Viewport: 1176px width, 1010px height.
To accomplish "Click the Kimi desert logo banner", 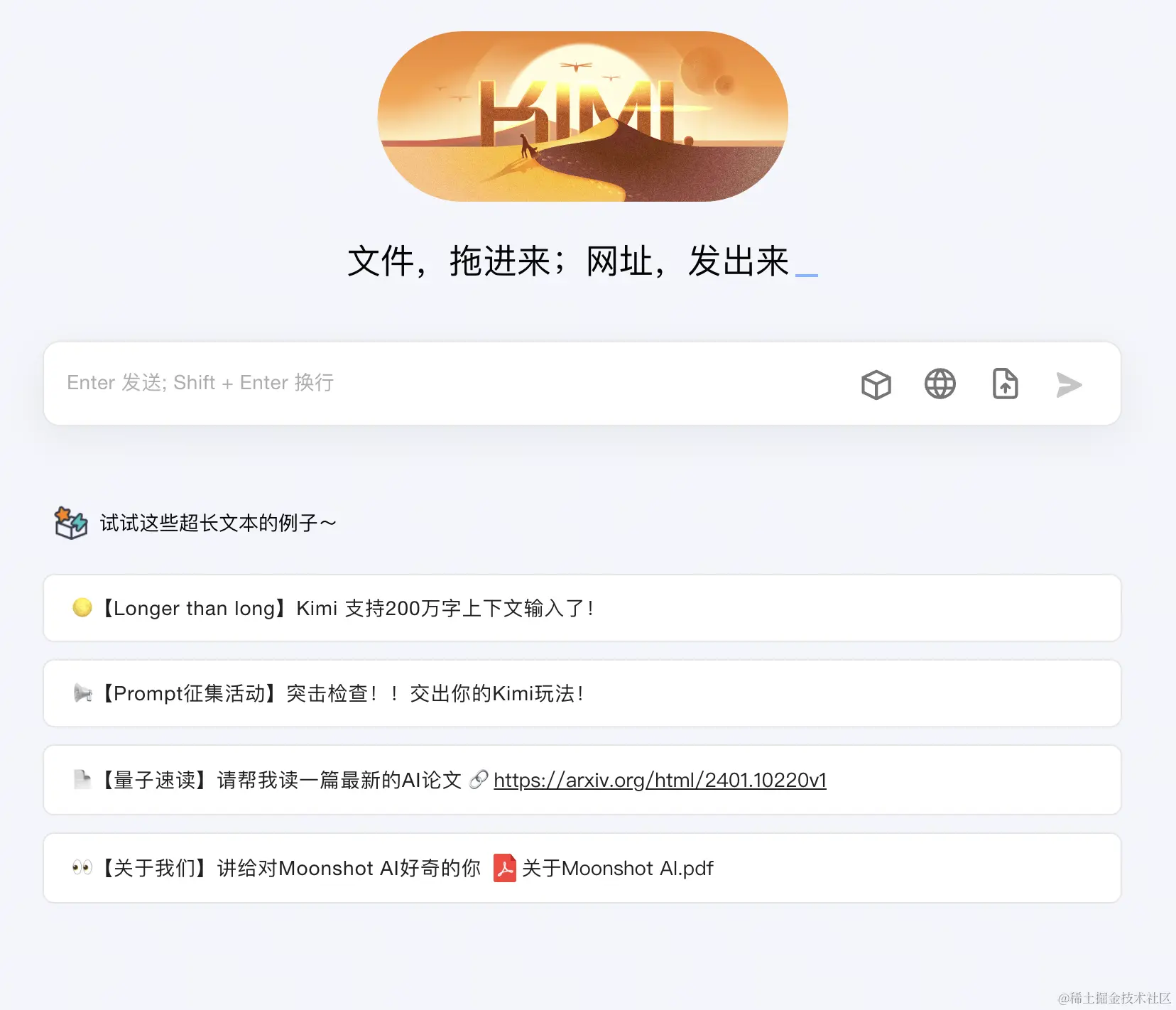I will [582, 116].
